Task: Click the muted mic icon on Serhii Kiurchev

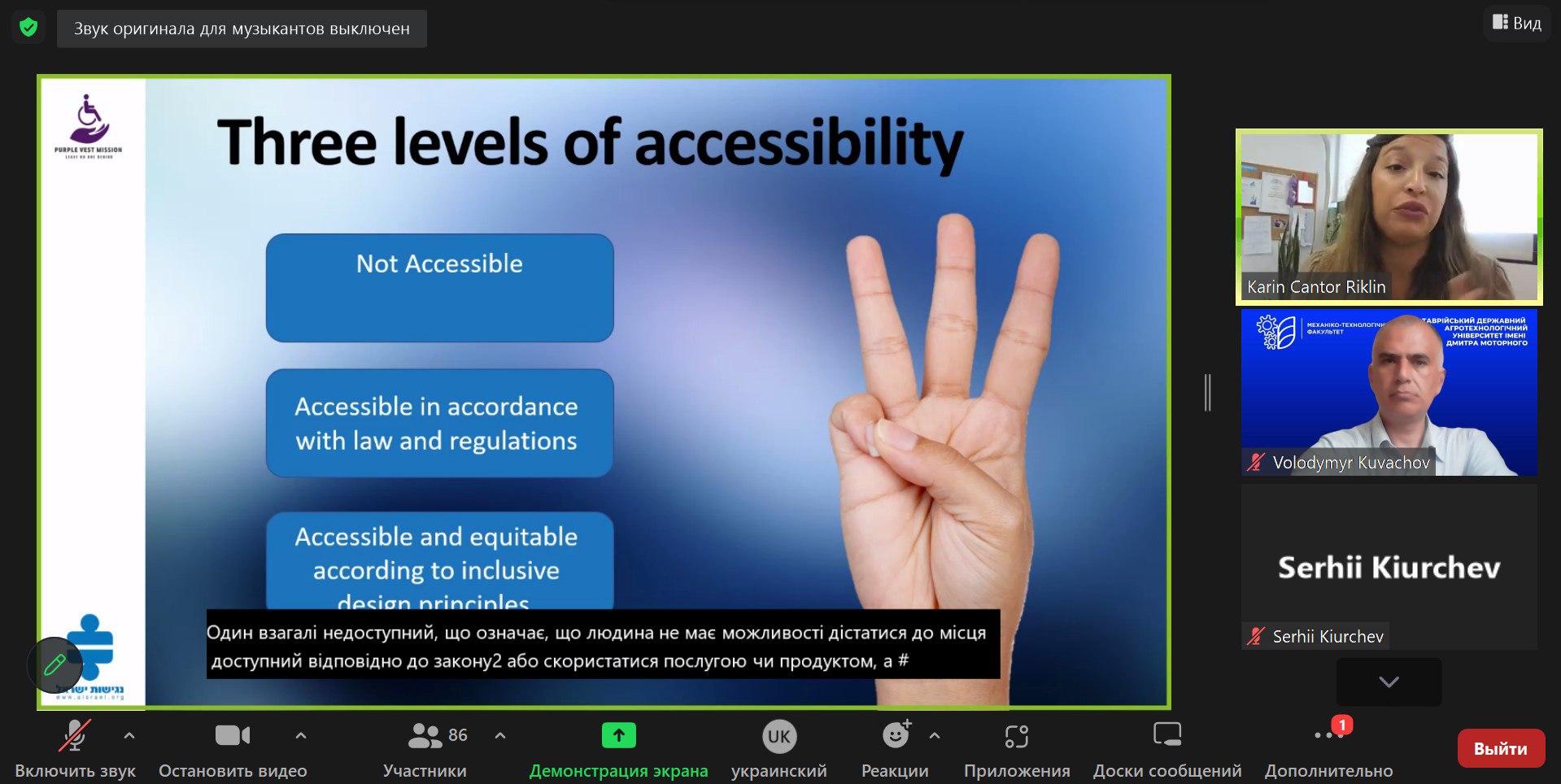Action: pos(1256,636)
